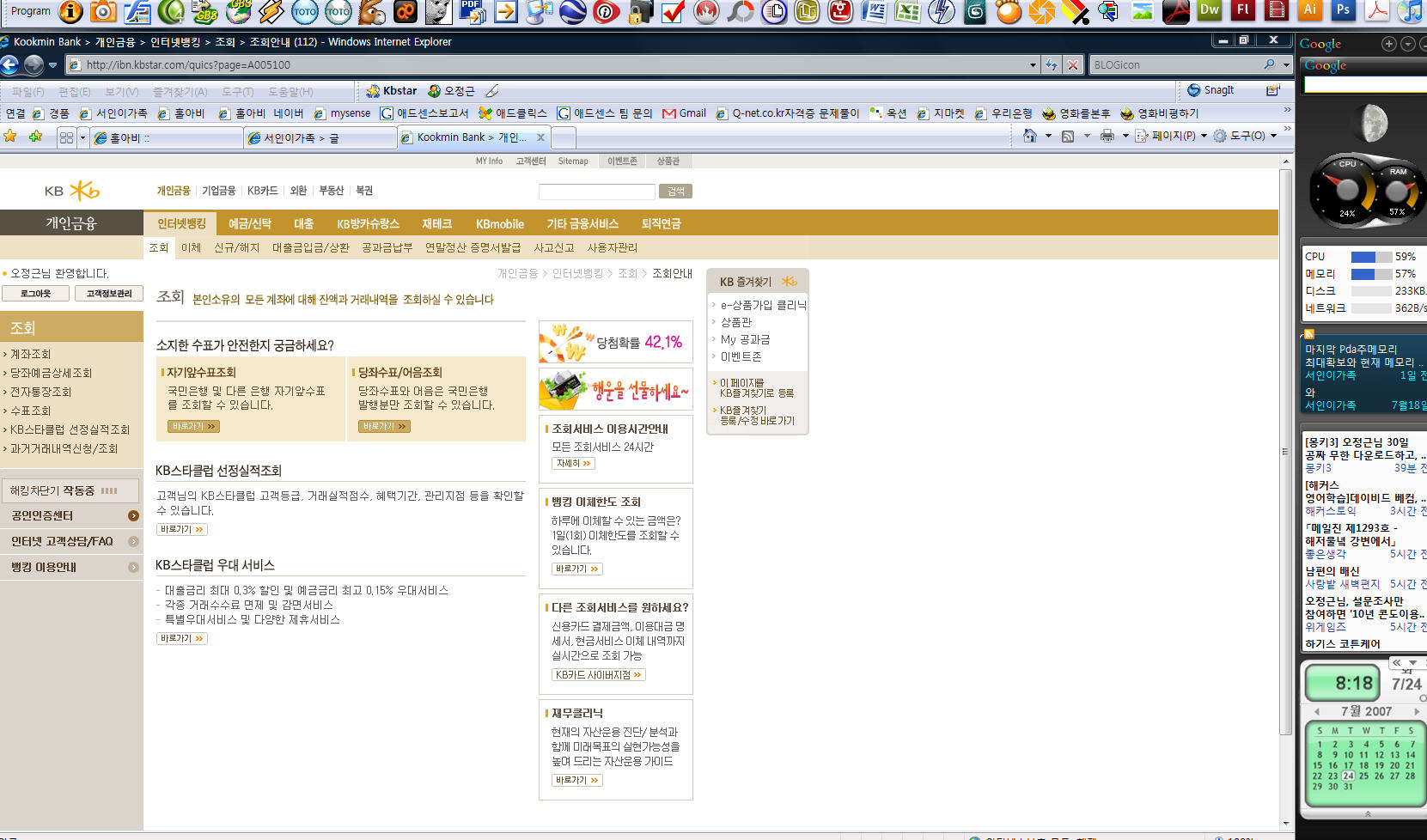The image size is (1427, 840).
Task: Click the Refresh button beside address bar
Action: (1052, 64)
